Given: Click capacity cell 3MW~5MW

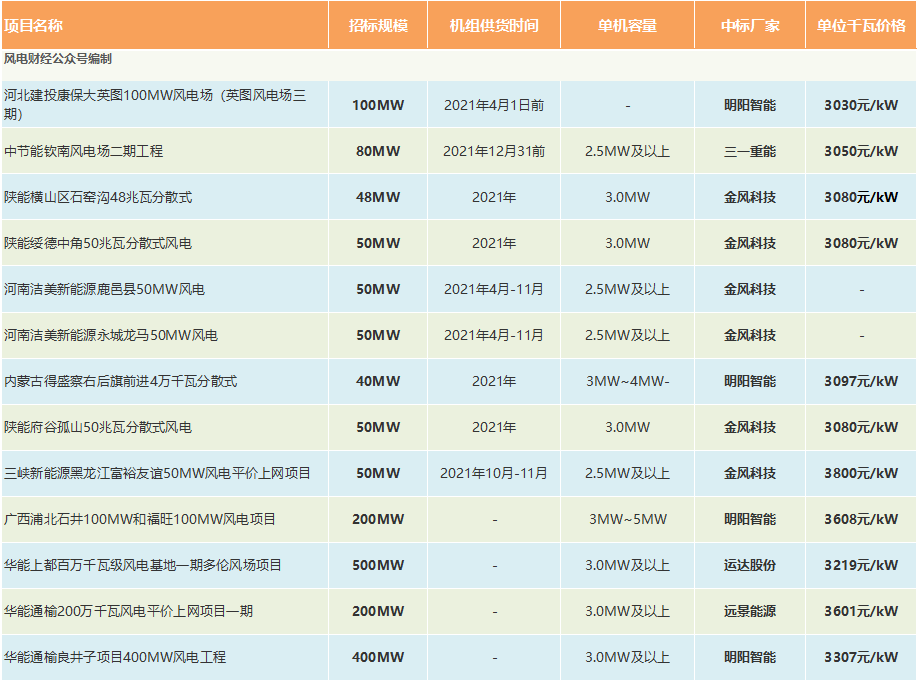Looking at the screenshot, I should (x=628, y=519).
